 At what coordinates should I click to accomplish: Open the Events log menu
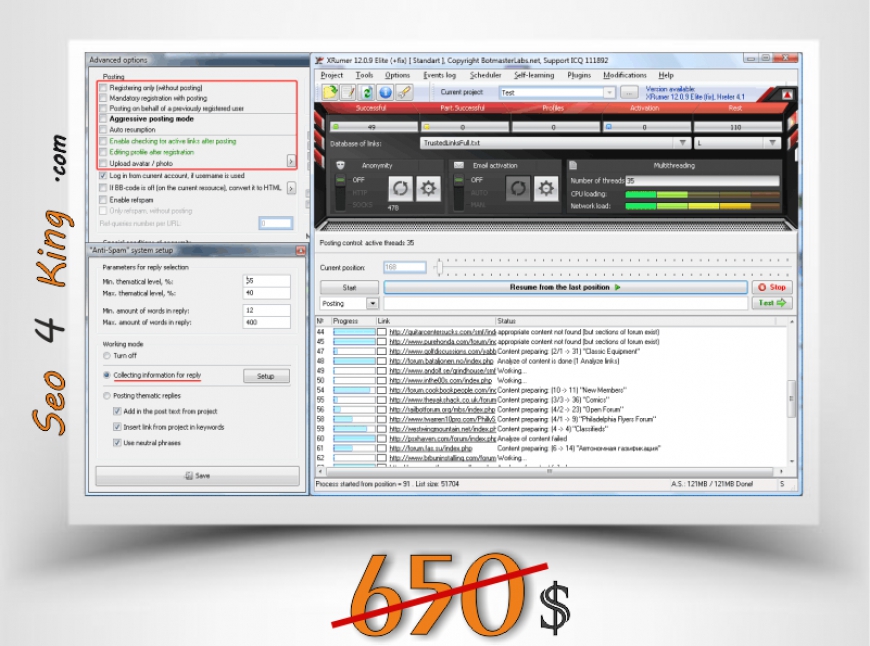[439, 75]
